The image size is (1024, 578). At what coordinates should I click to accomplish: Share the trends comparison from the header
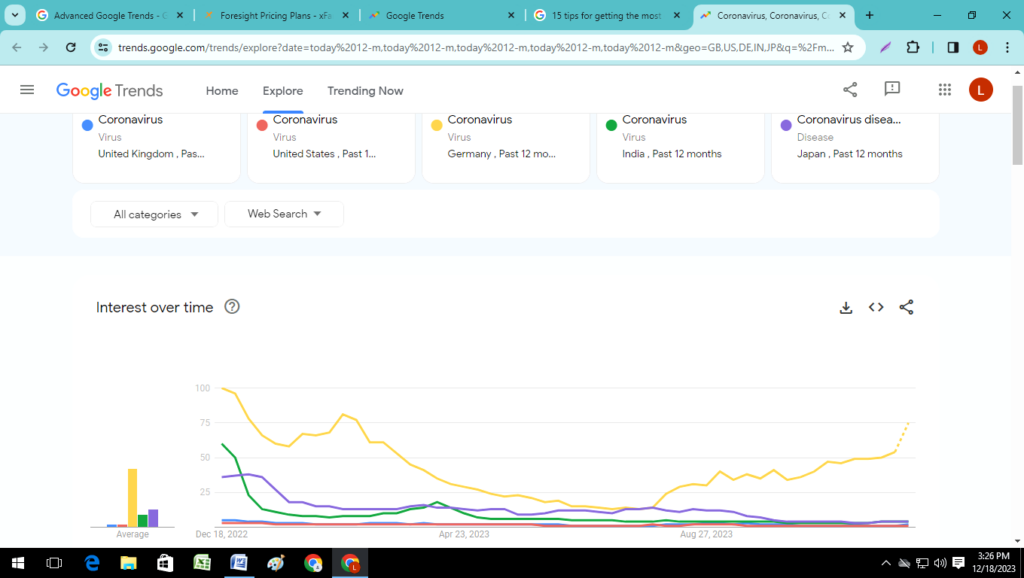point(850,89)
